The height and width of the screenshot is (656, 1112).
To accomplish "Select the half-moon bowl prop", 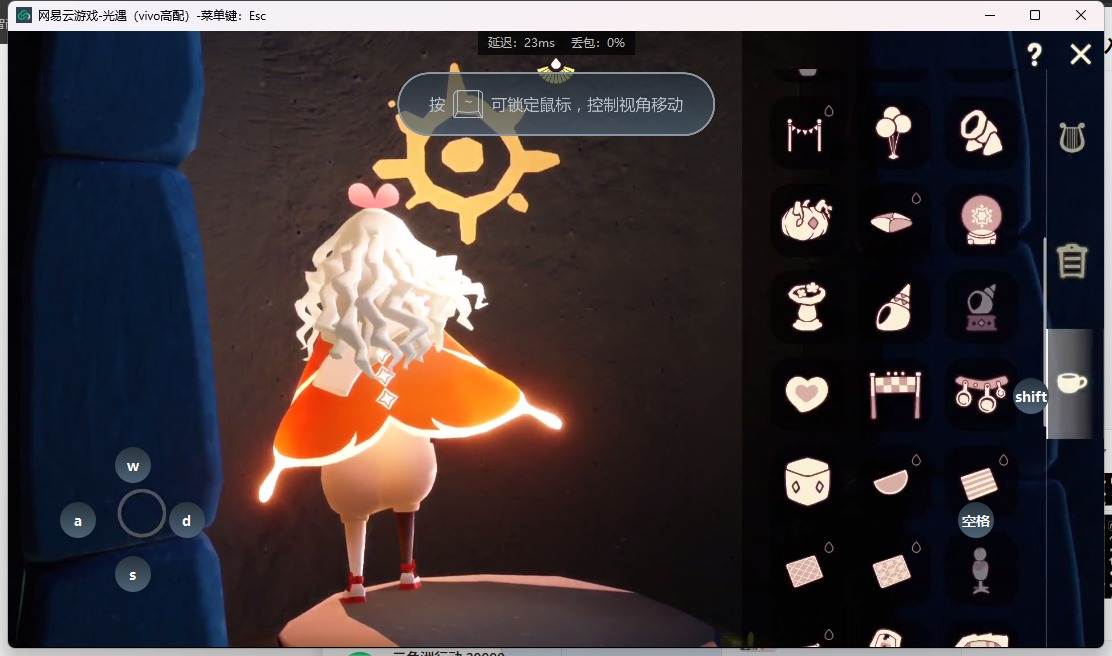I will [x=893, y=482].
